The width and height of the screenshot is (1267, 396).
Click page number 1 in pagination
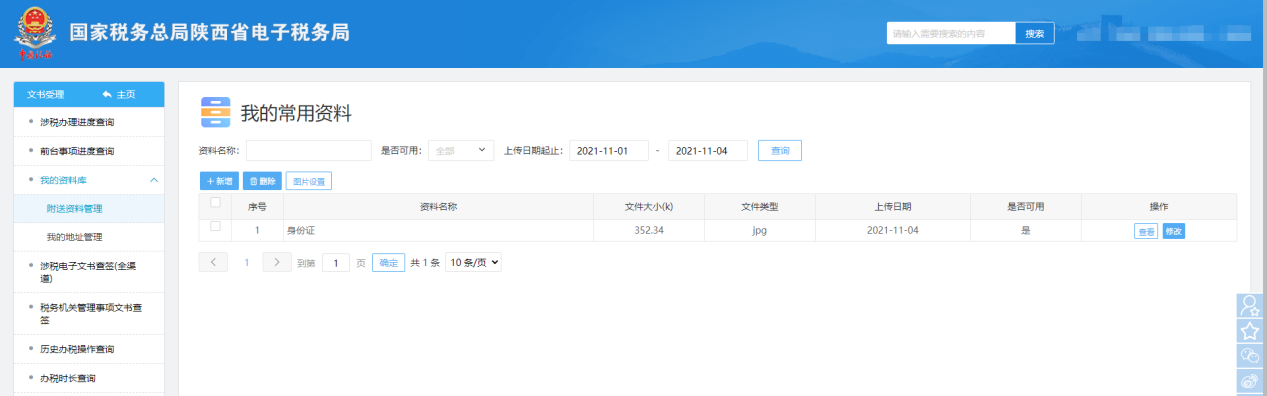point(246,262)
